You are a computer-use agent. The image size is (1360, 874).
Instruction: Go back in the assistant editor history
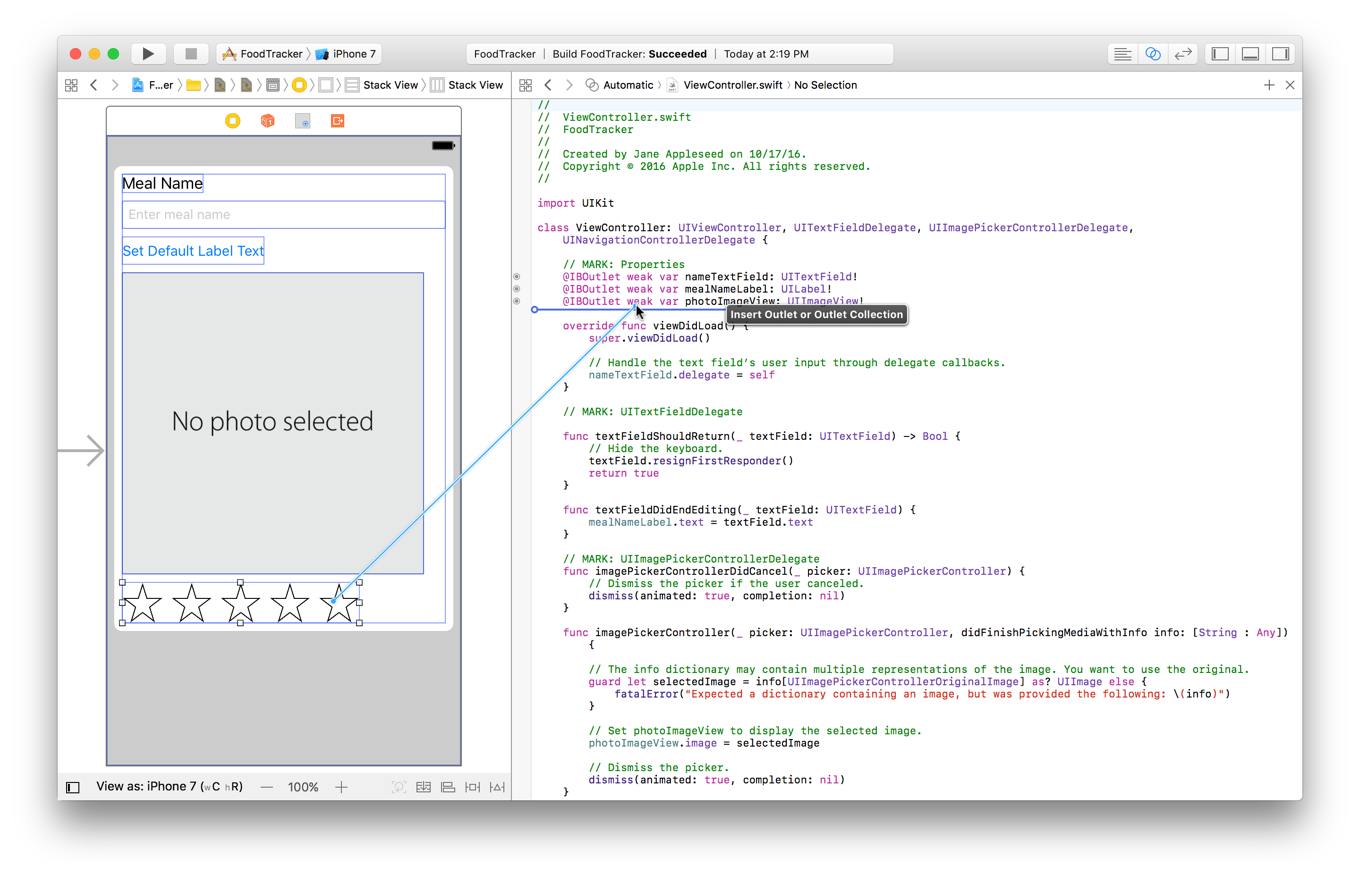click(548, 85)
